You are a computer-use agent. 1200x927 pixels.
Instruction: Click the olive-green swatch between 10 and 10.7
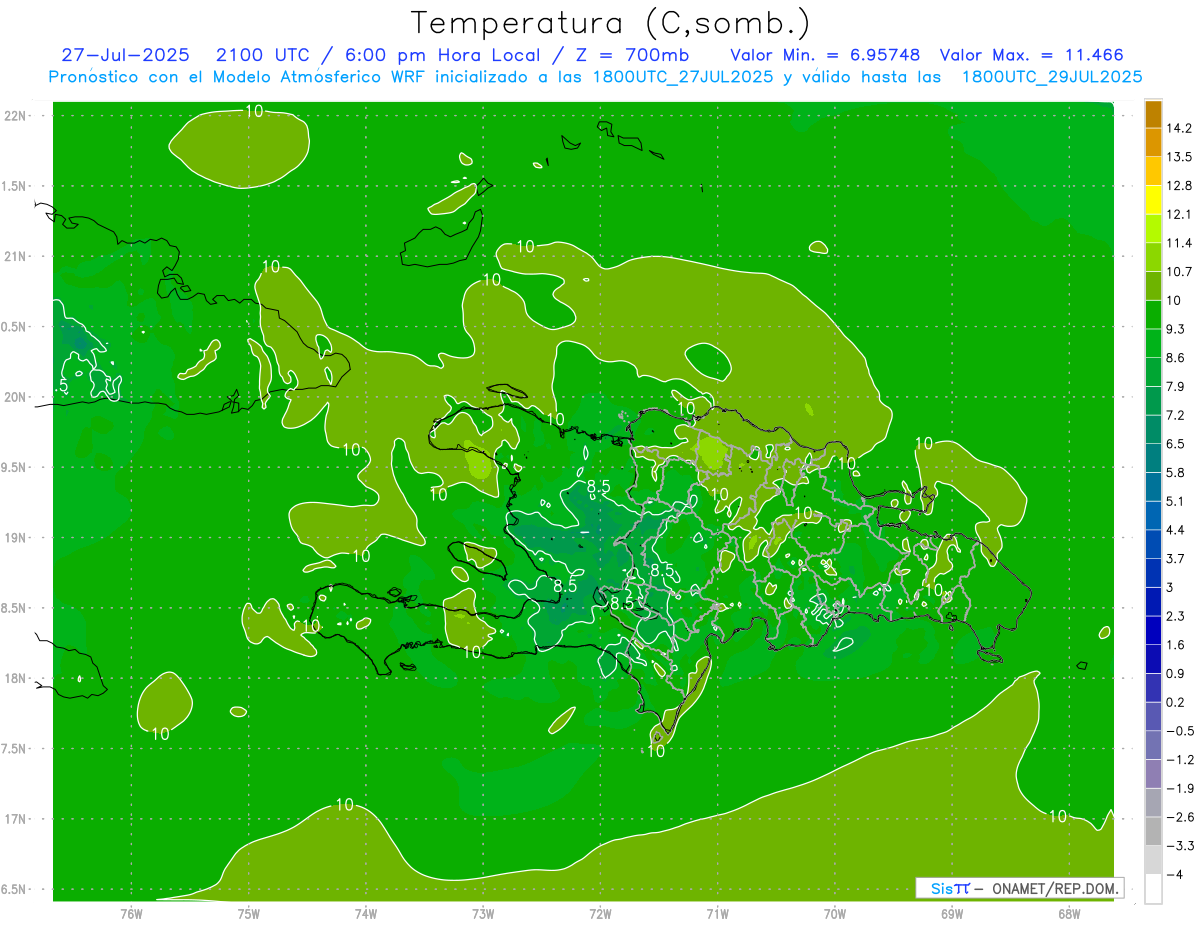1153,286
